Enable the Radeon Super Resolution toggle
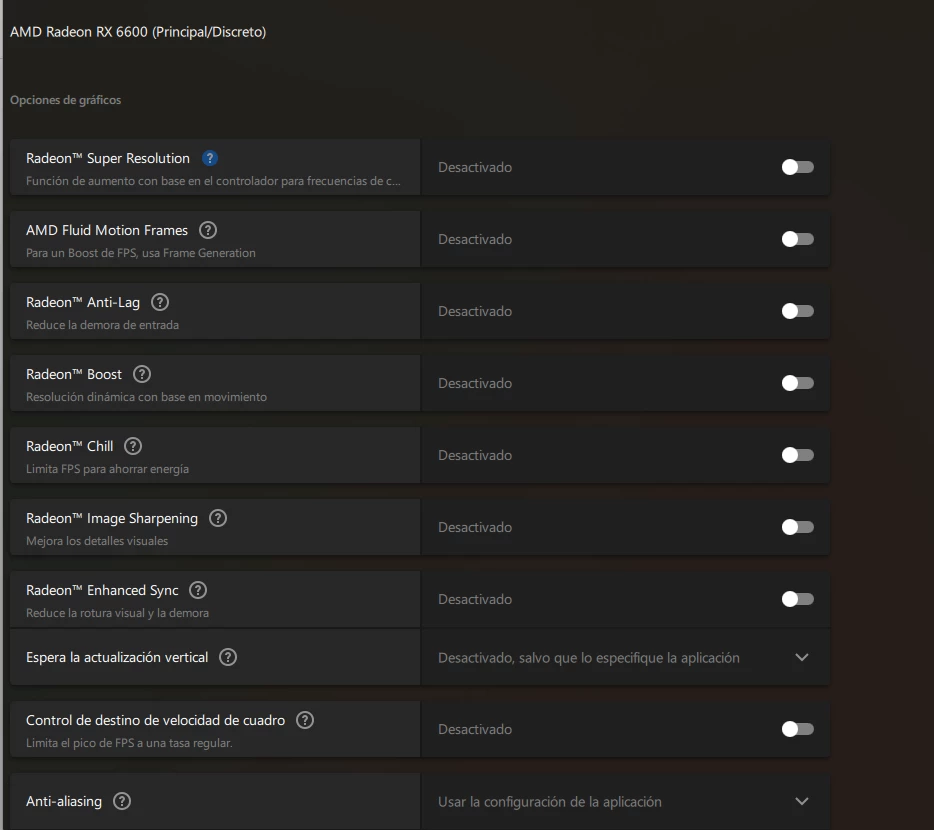 [798, 167]
